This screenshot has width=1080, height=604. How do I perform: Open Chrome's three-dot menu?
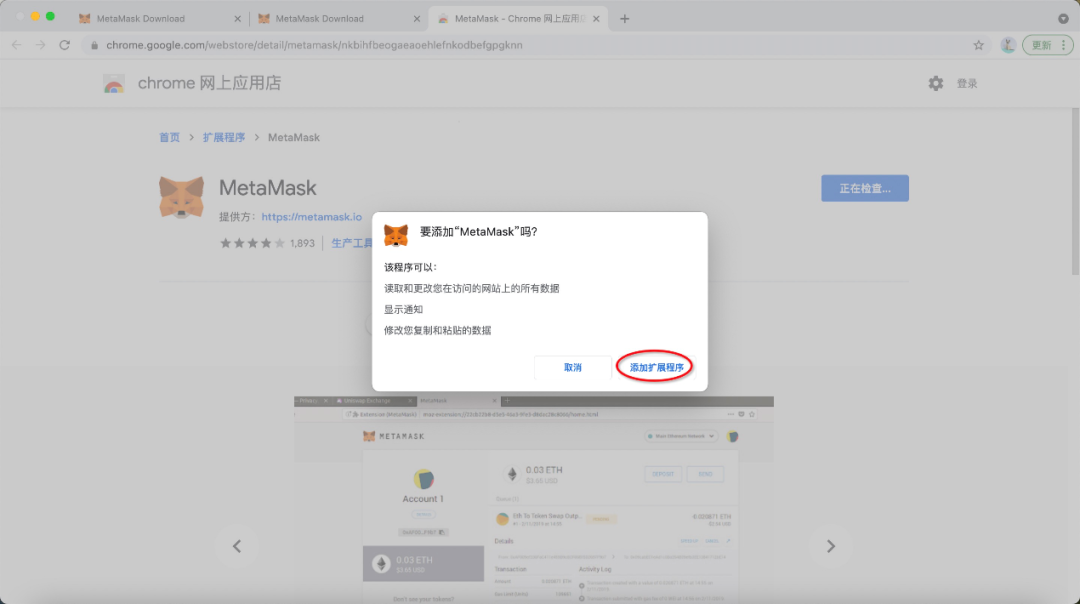click(x=1064, y=45)
